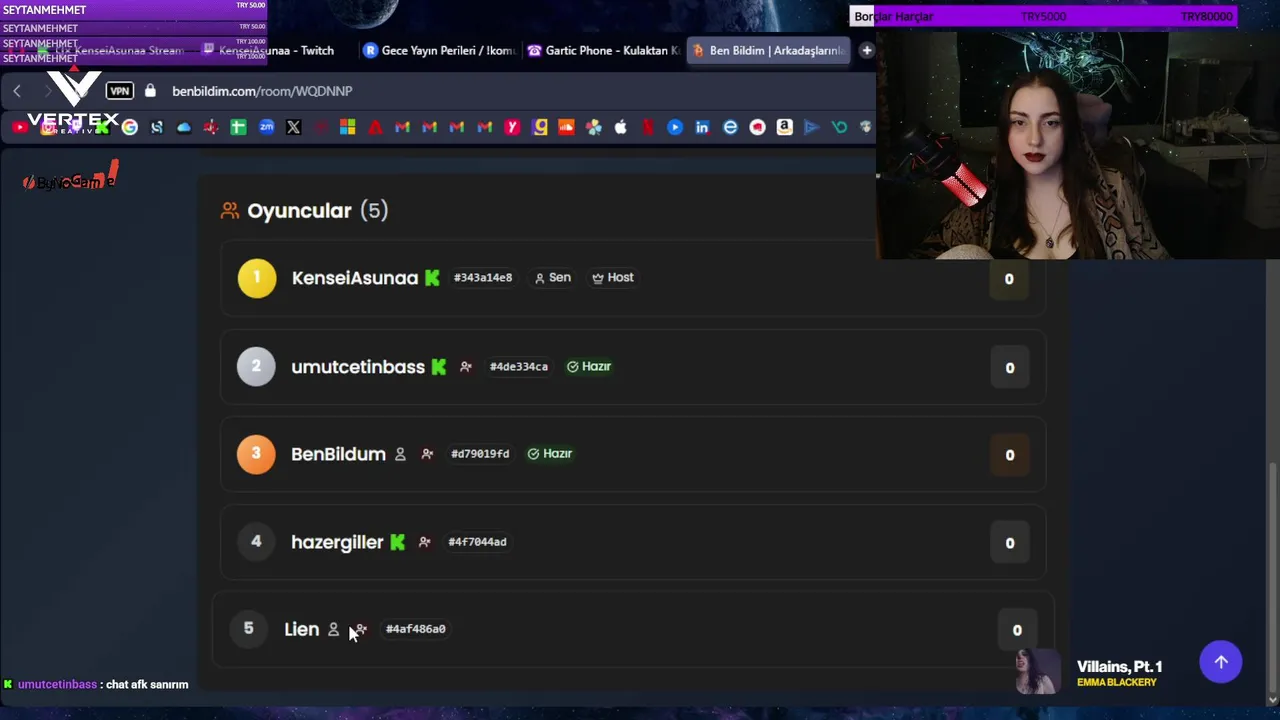The height and width of the screenshot is (720, 1280).
Task: Open the Amazon bookmark icon
Action: [784, 127]
